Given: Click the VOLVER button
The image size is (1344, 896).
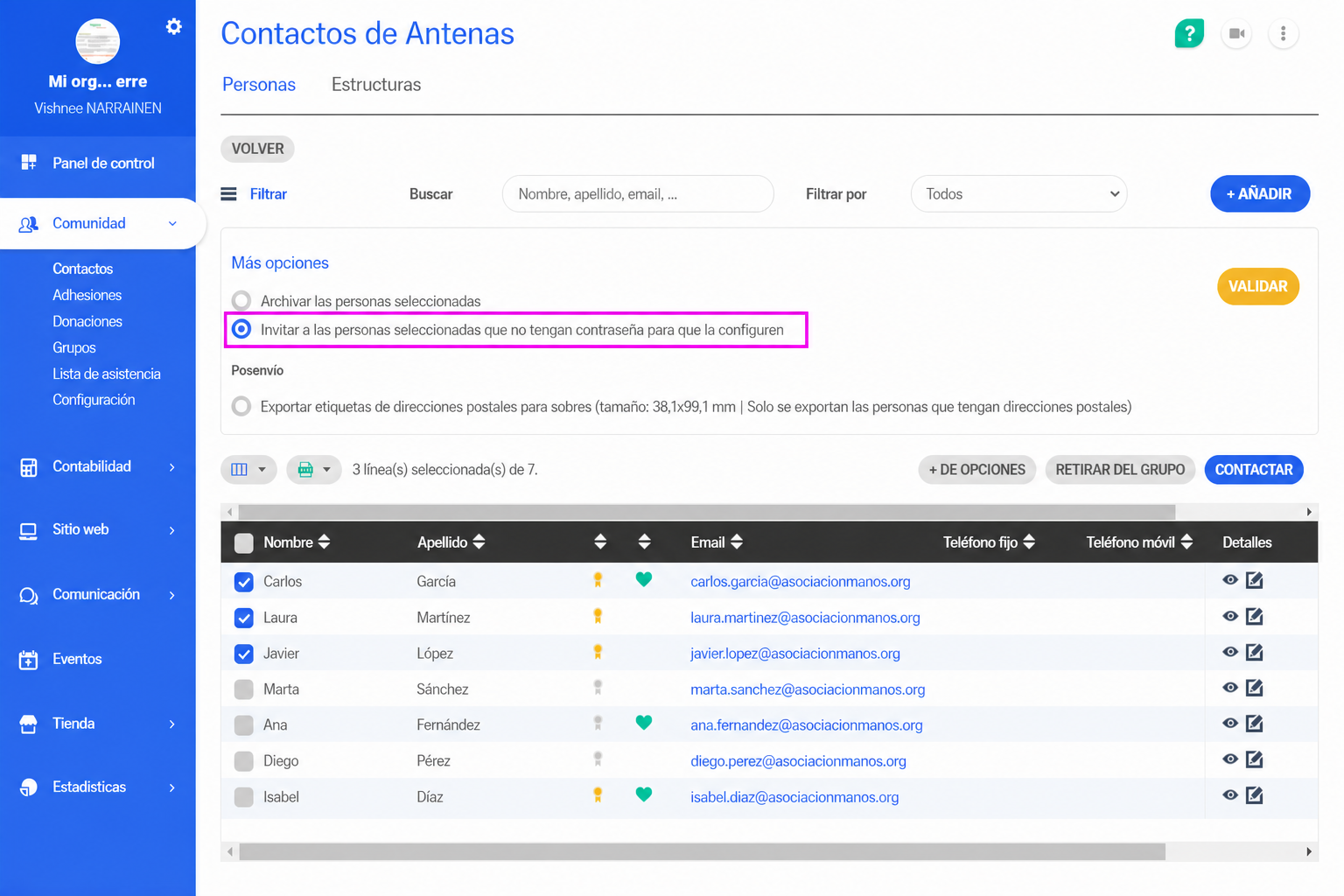Looking at the screenshot, I should coord(257,149).
